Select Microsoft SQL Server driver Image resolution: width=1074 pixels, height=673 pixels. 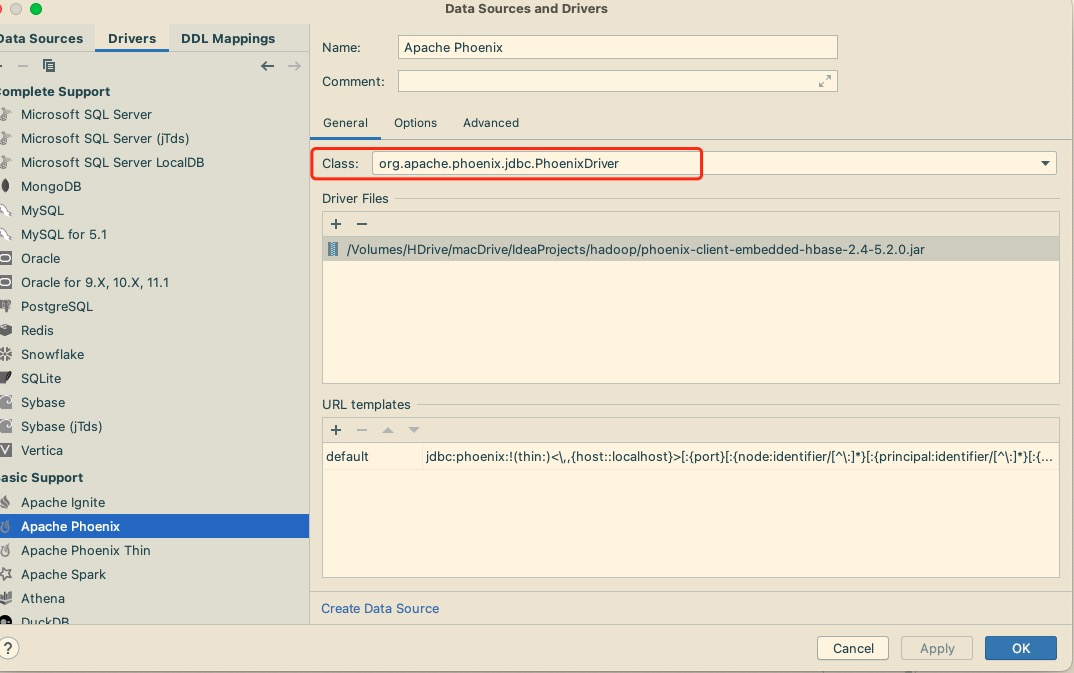point(86,114)
